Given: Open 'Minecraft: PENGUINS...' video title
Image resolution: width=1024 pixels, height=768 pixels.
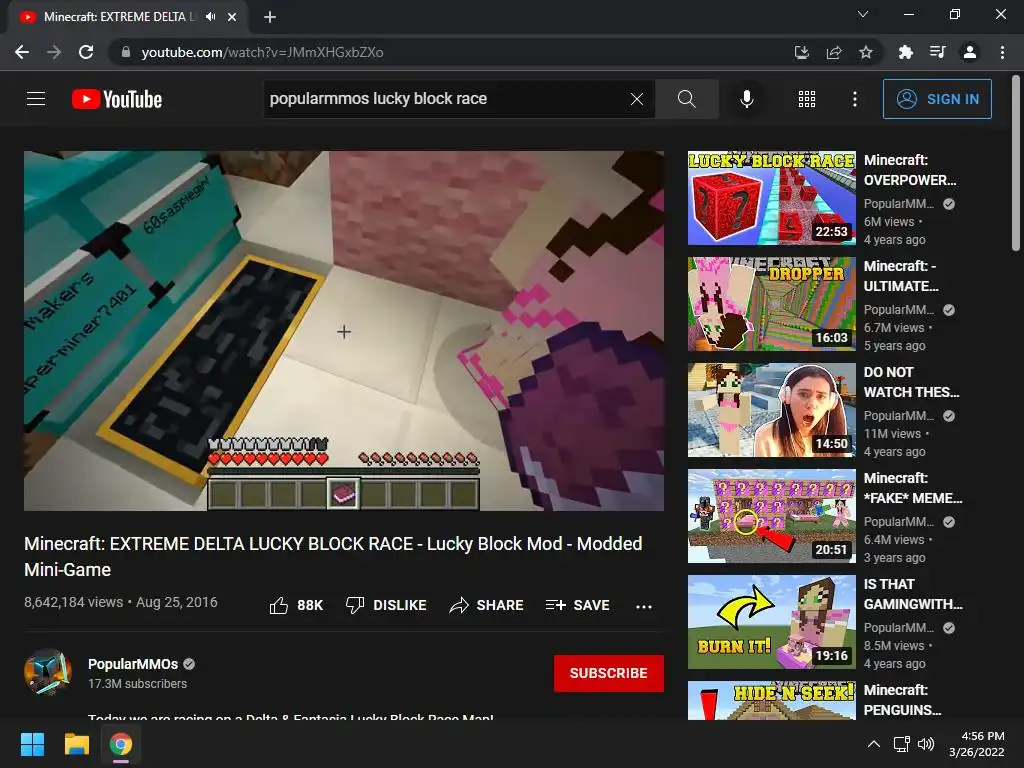Looking at the screenshot, I should (903, 699).
